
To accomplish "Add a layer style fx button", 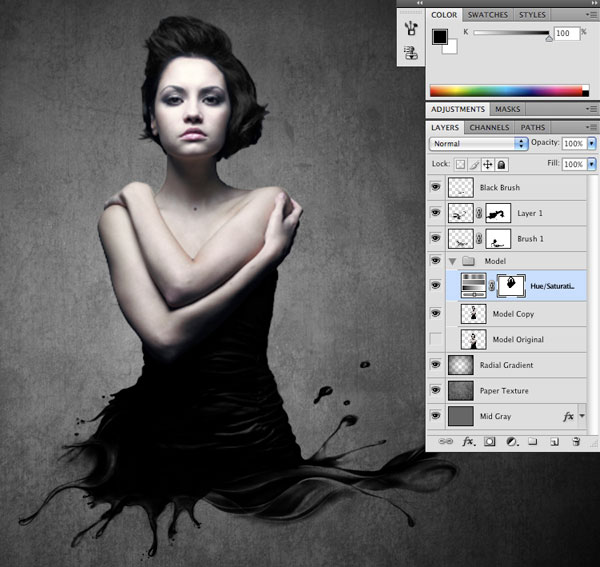I will [x=468, y=442].
